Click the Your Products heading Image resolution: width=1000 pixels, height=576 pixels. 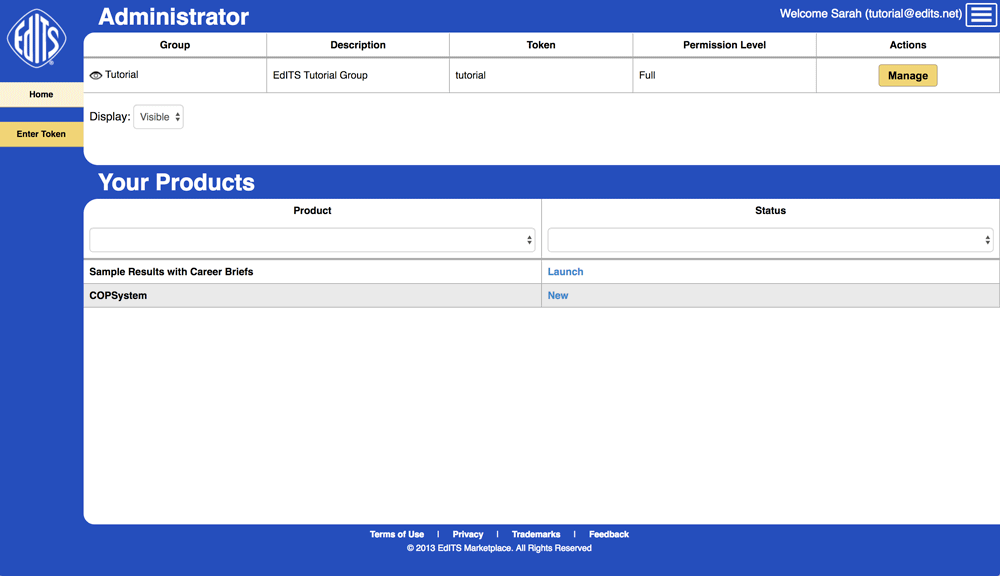[176, 182]
